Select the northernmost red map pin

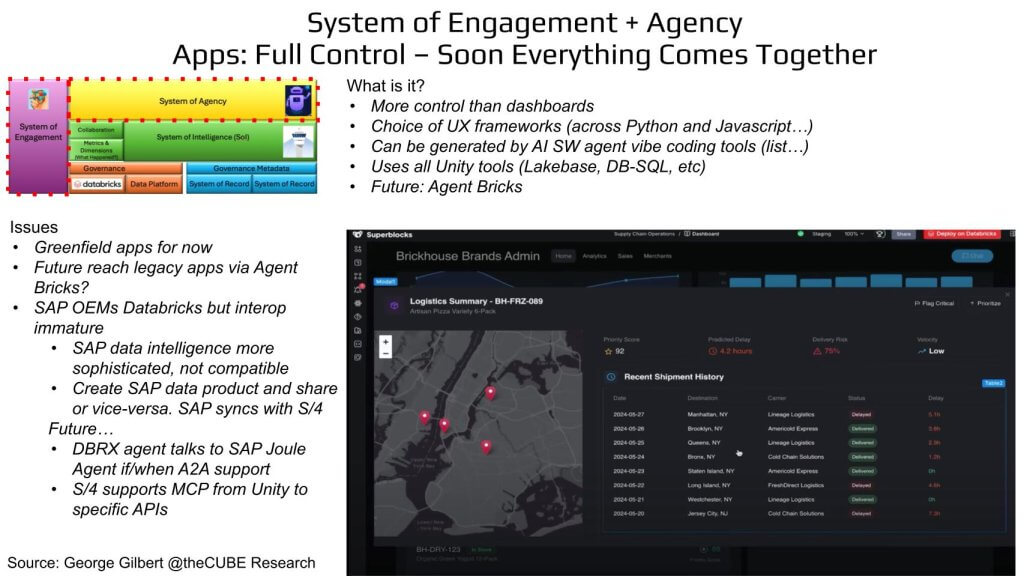coord(490,392)
